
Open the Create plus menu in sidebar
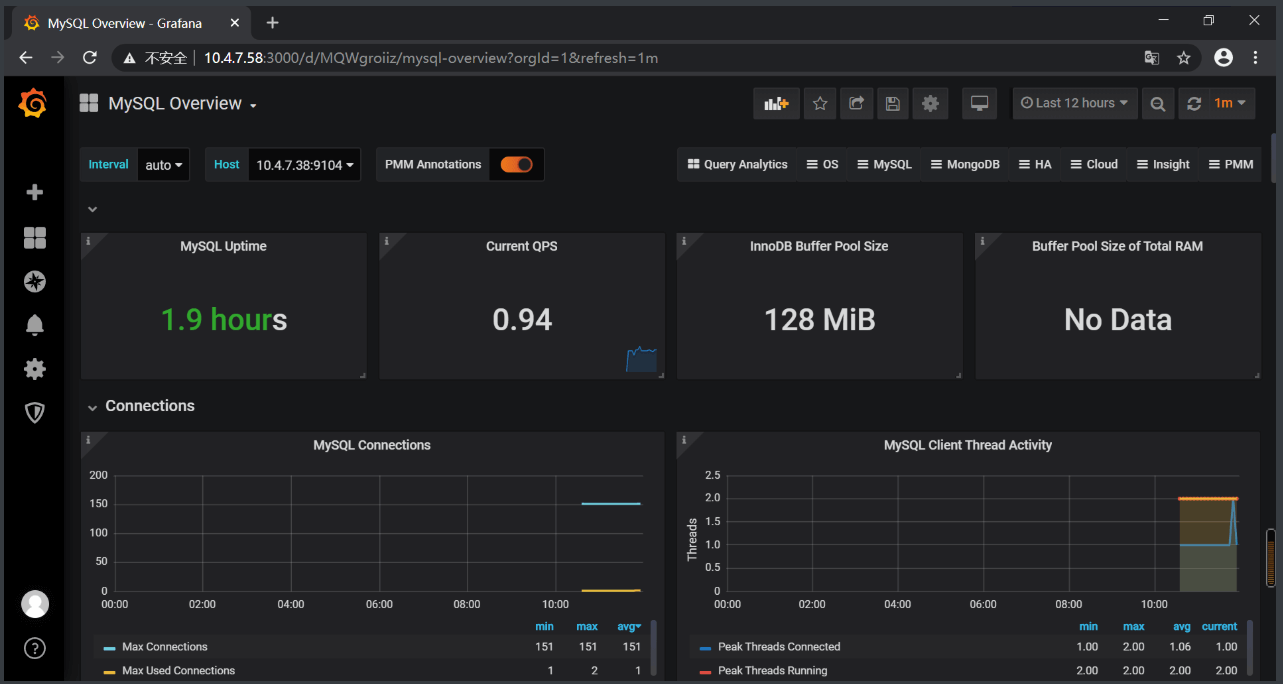tap(35, 192)
